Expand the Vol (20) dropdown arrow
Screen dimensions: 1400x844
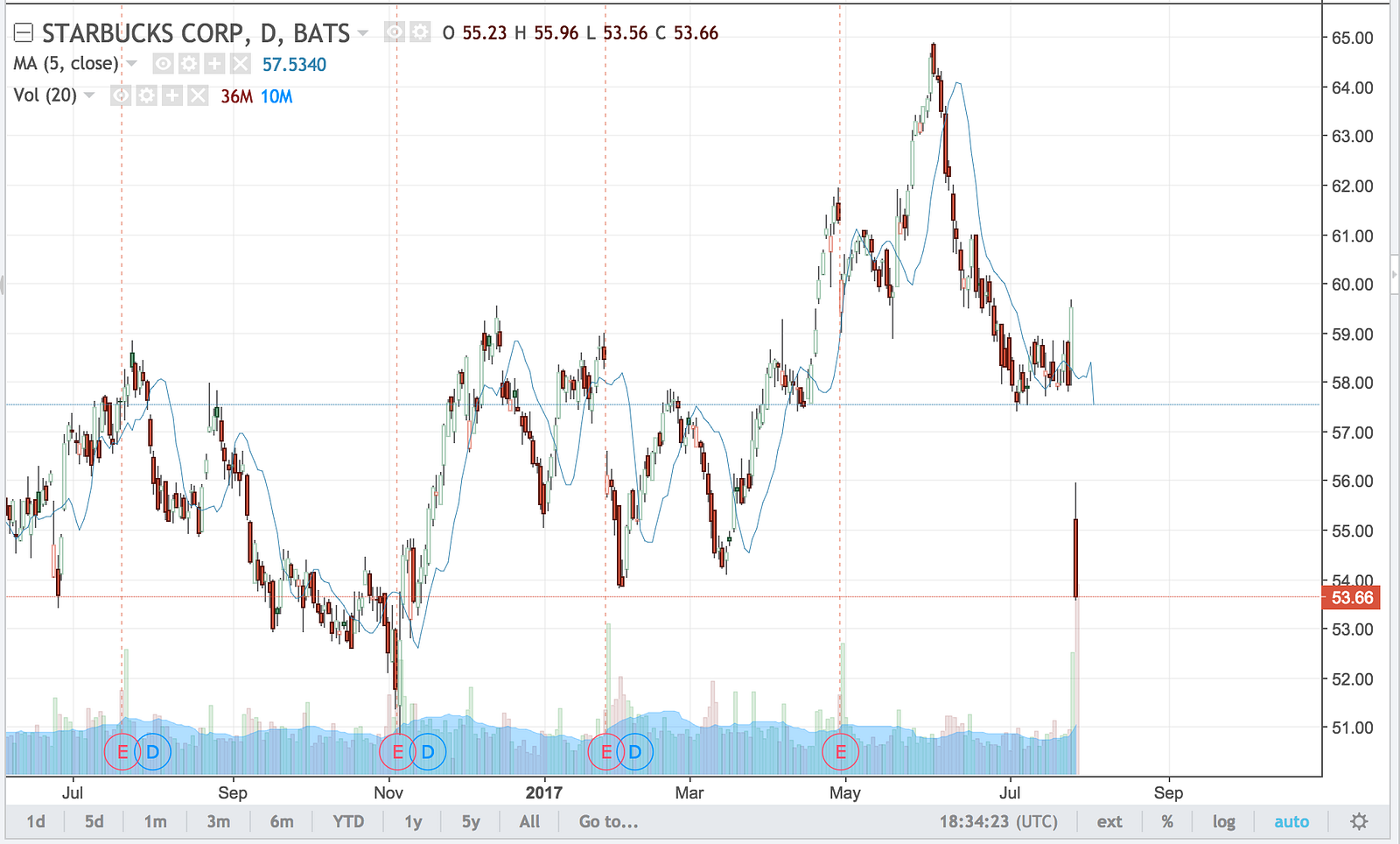click(89, 95)
